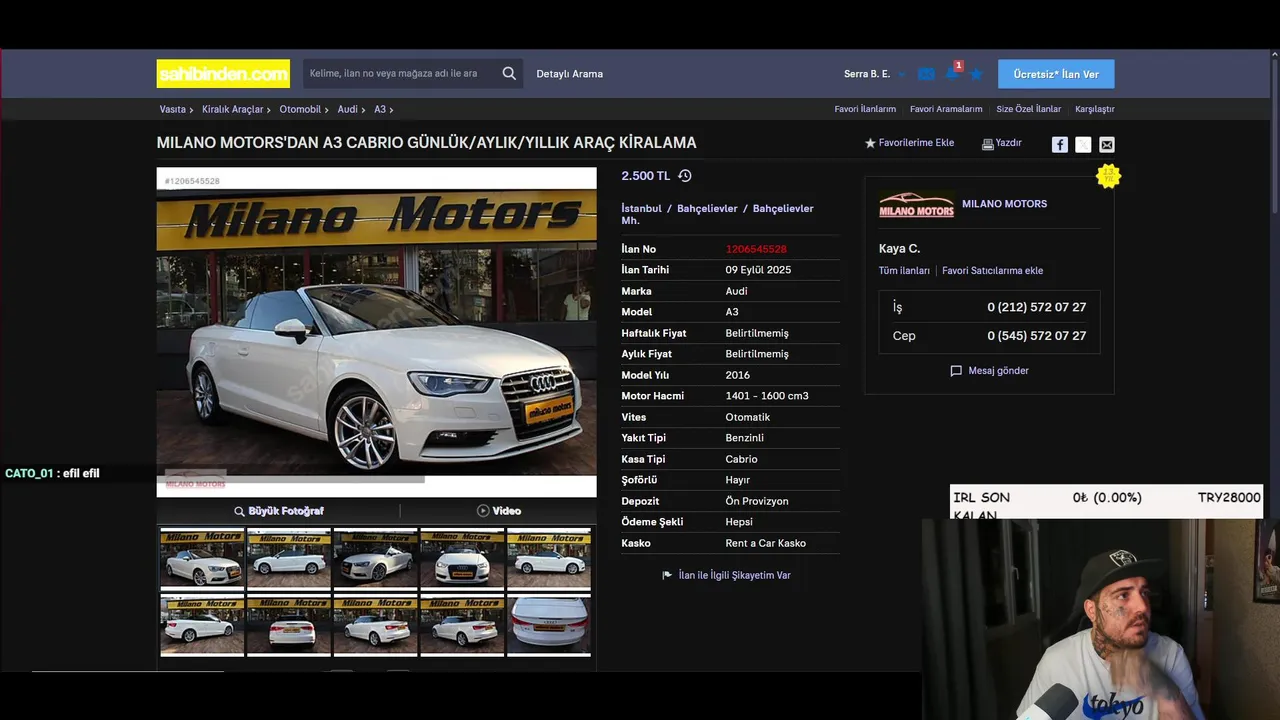The height and width of the screenshot is (720, 1280).
Task: Open Size Özel İlanlar
Action: 1029,109
